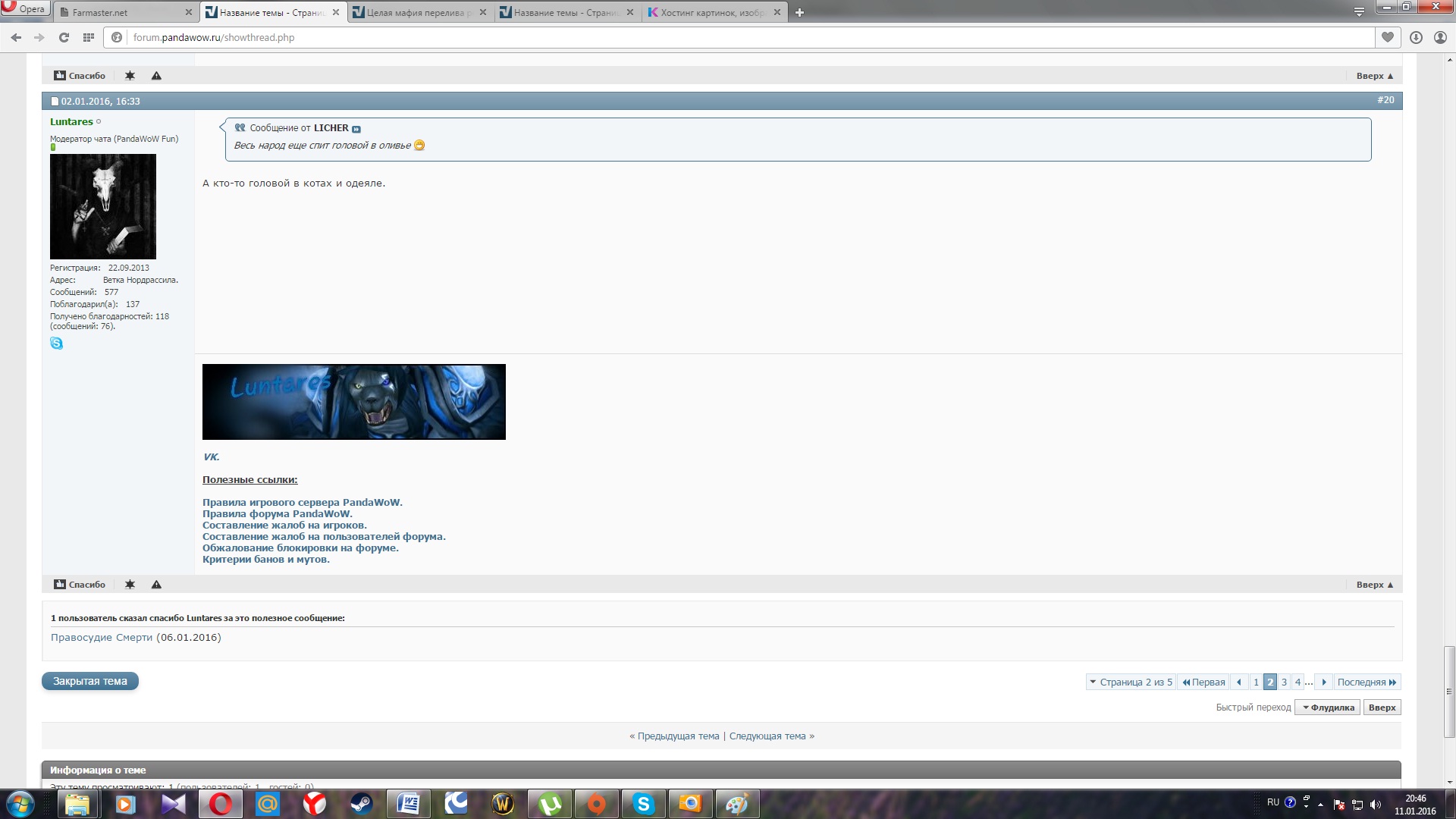
Task: Open the Opera speed dial grid icon
Action: click(89, 37)
